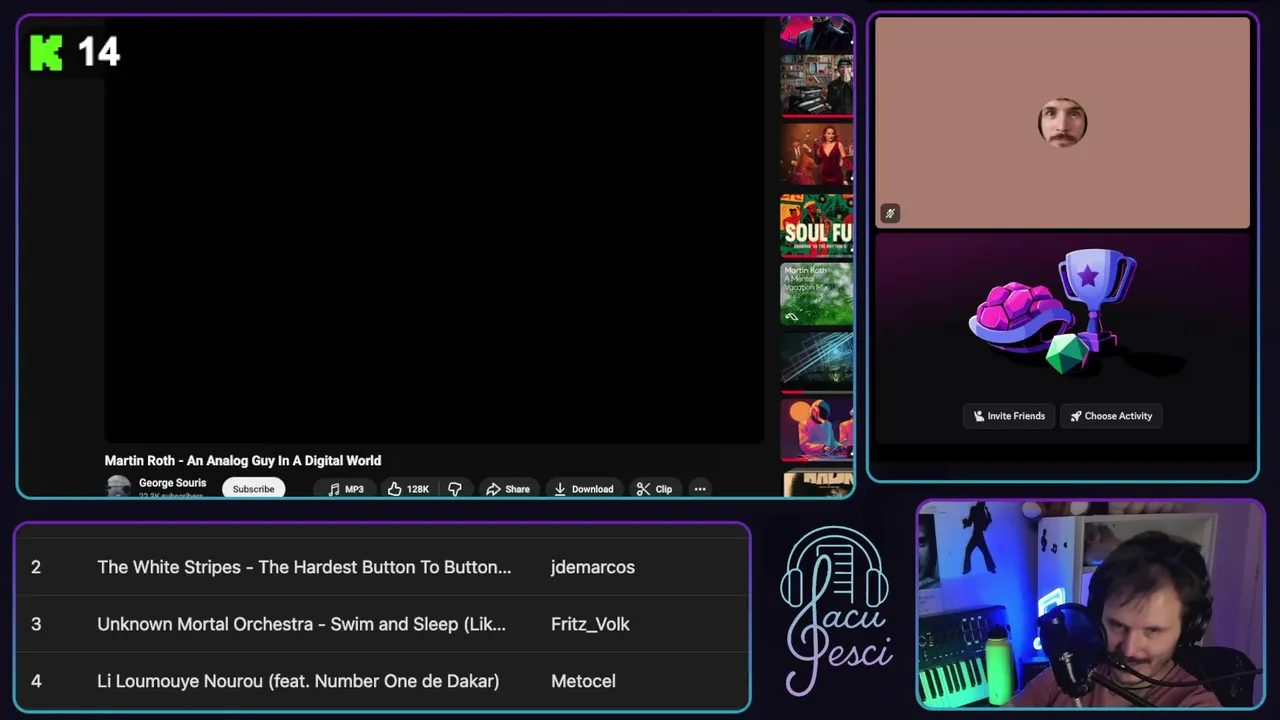Select the Li Loumouye Nourou queue row
Image resolution: width=1280 pixels, height=720 pixels.
pyautogui.click(x=382, y=681)
